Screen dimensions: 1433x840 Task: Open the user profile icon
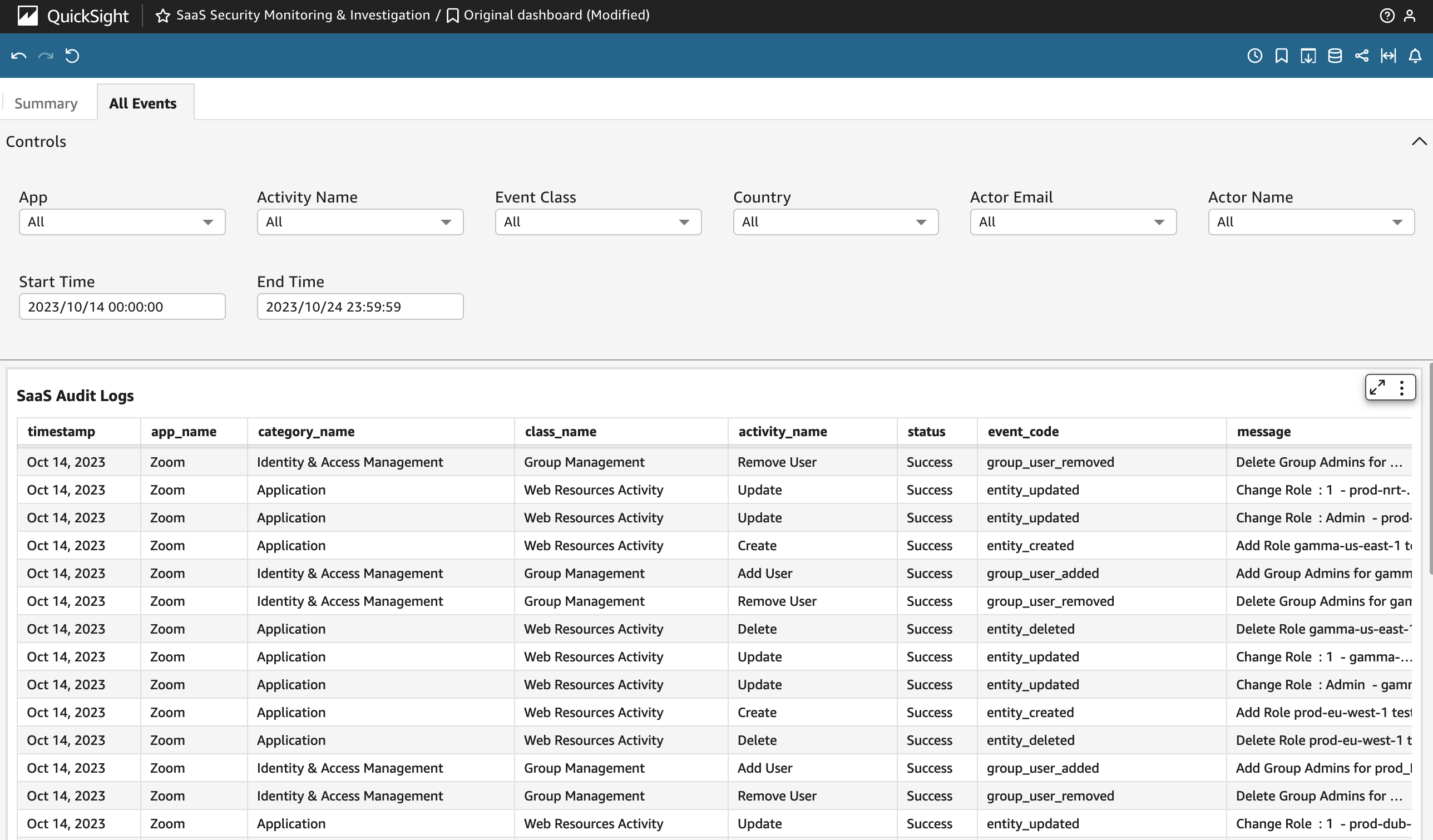coord(1411,16)
